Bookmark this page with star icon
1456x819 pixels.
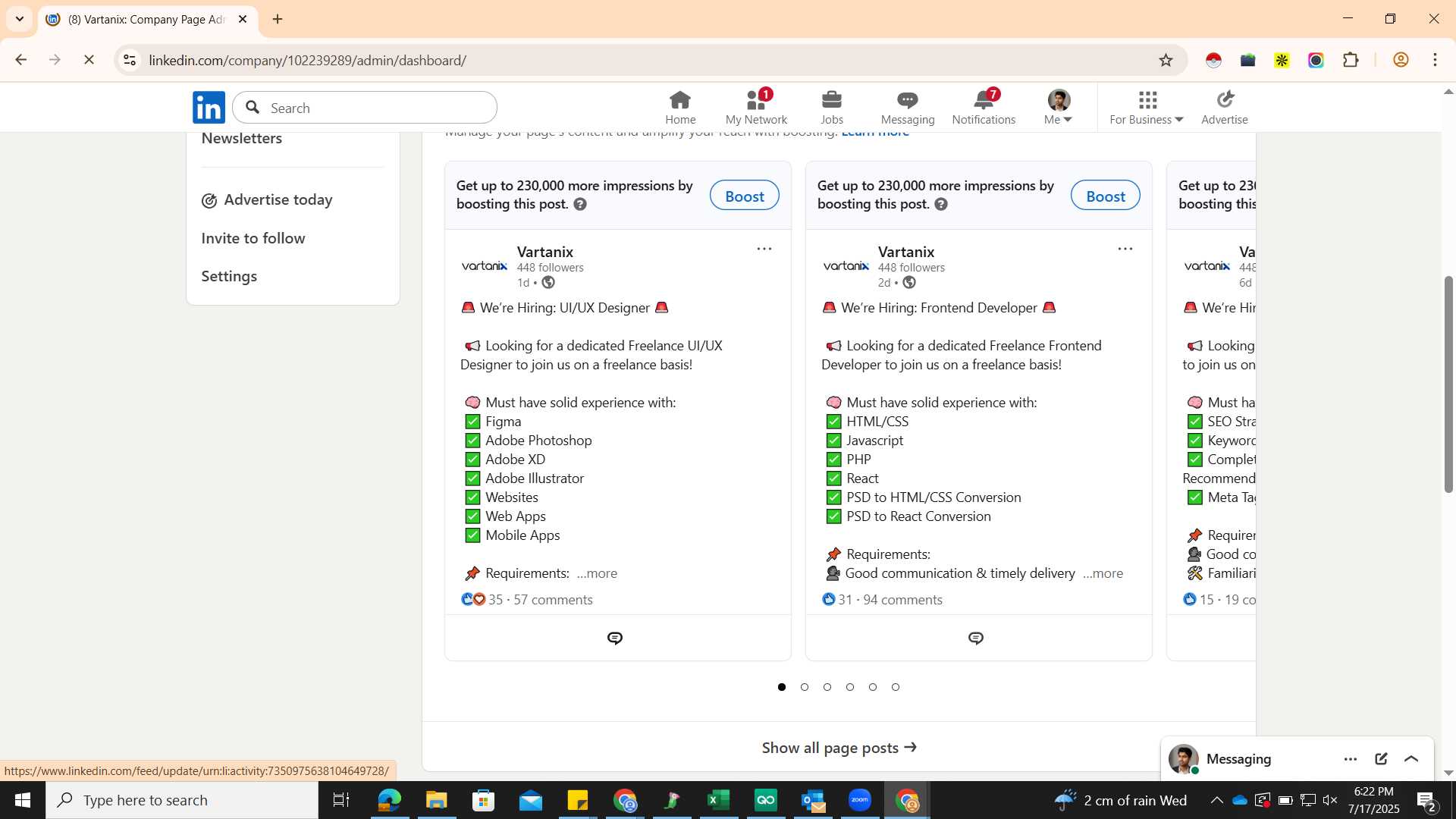(x=1166, y=60)
